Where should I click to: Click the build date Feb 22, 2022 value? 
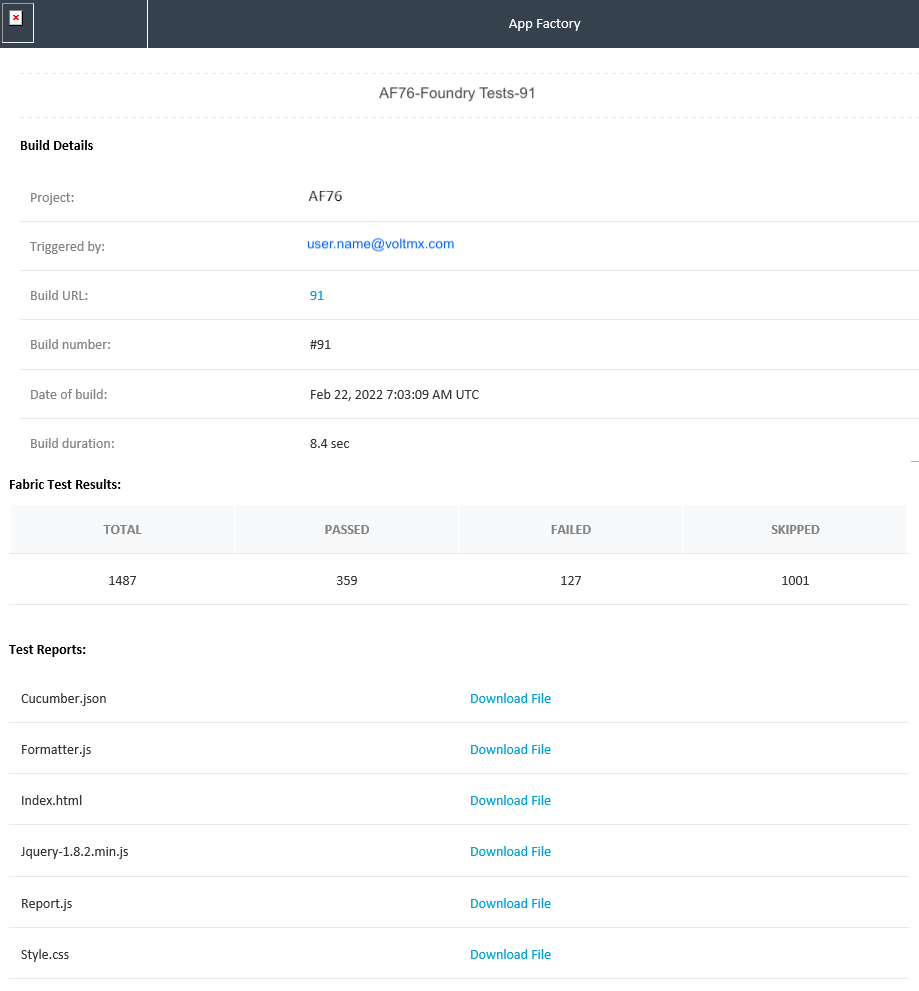point(394,395)
